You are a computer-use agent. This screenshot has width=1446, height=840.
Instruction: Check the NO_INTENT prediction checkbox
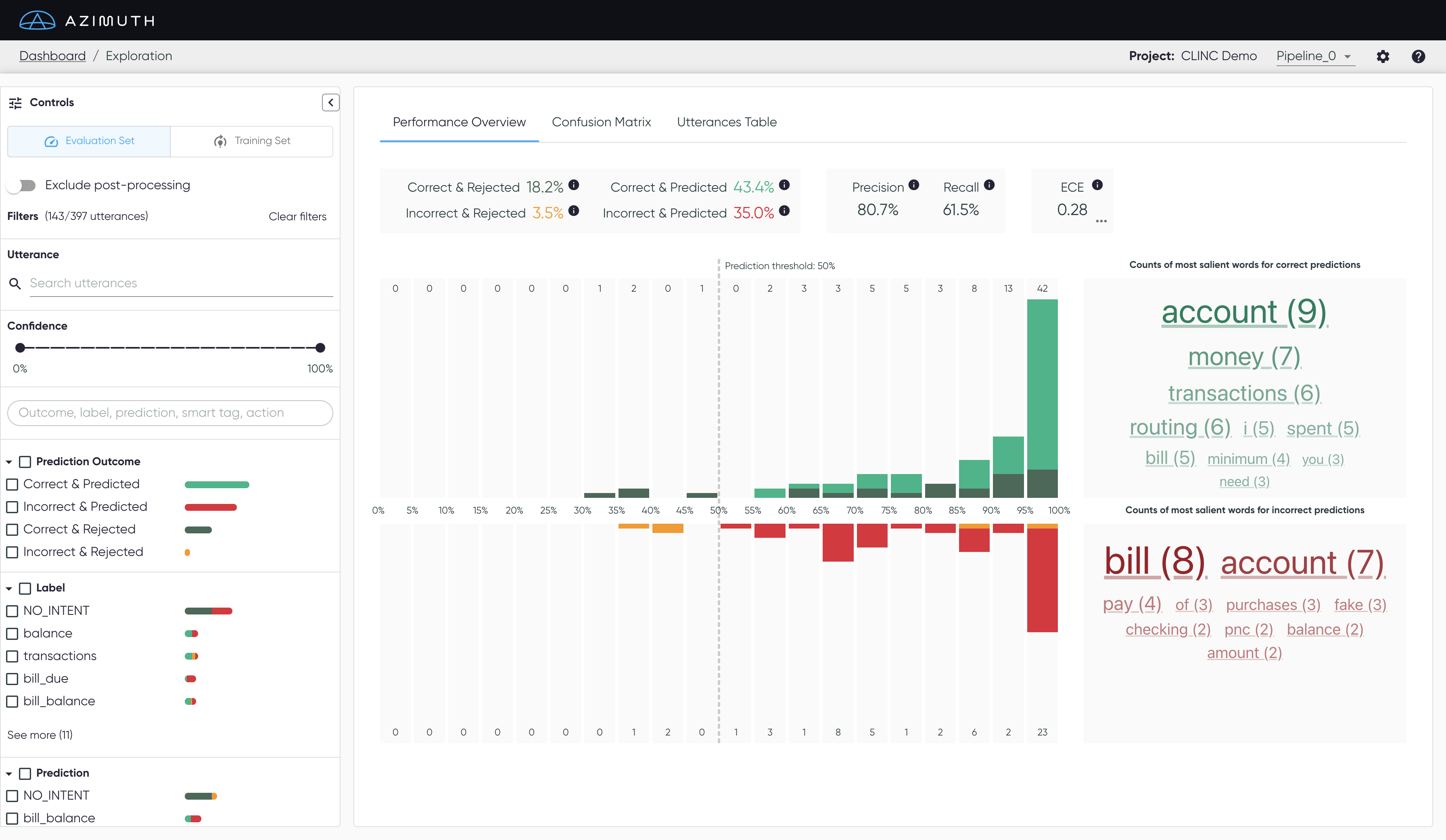[12, 796]
